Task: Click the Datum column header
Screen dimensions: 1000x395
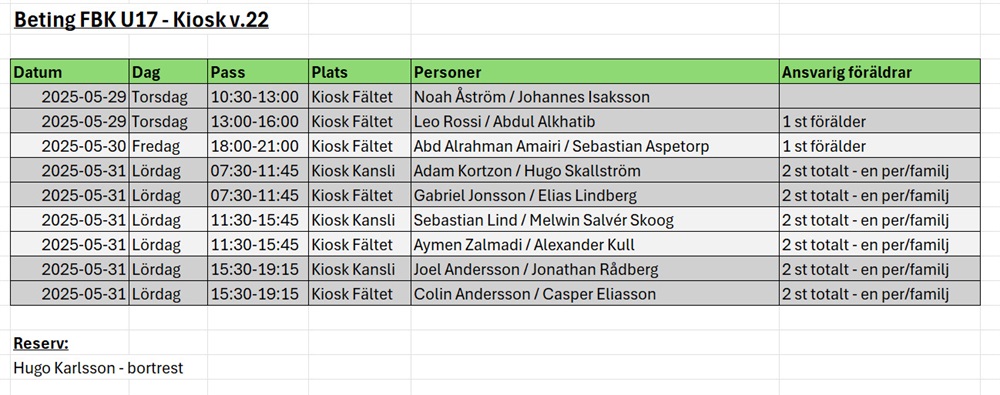Action: click(x=70, y=71)
